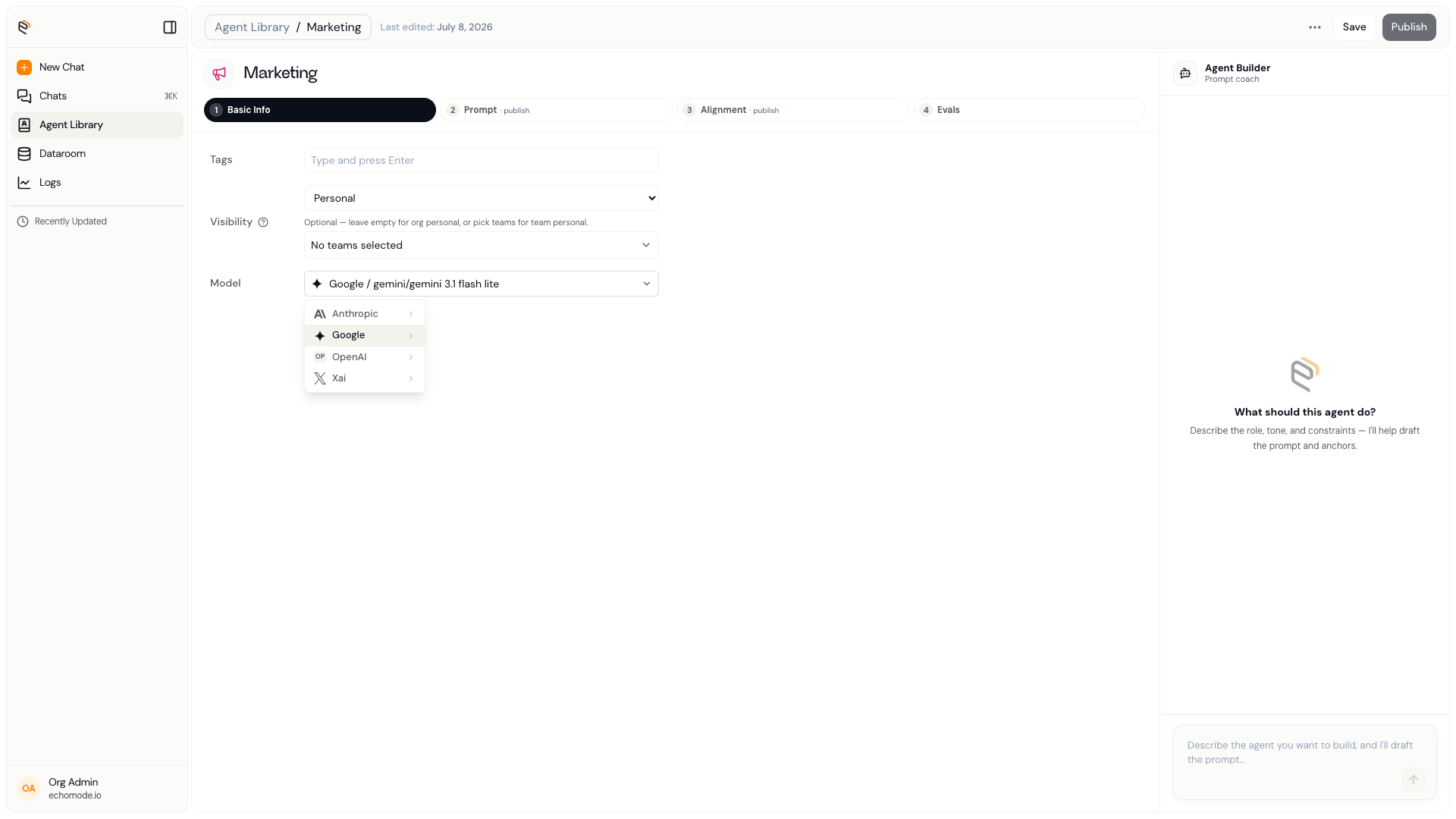Open the No teams selected dropdown
The width and height of the screenshot is (1456, 819).
click(482, 245)
